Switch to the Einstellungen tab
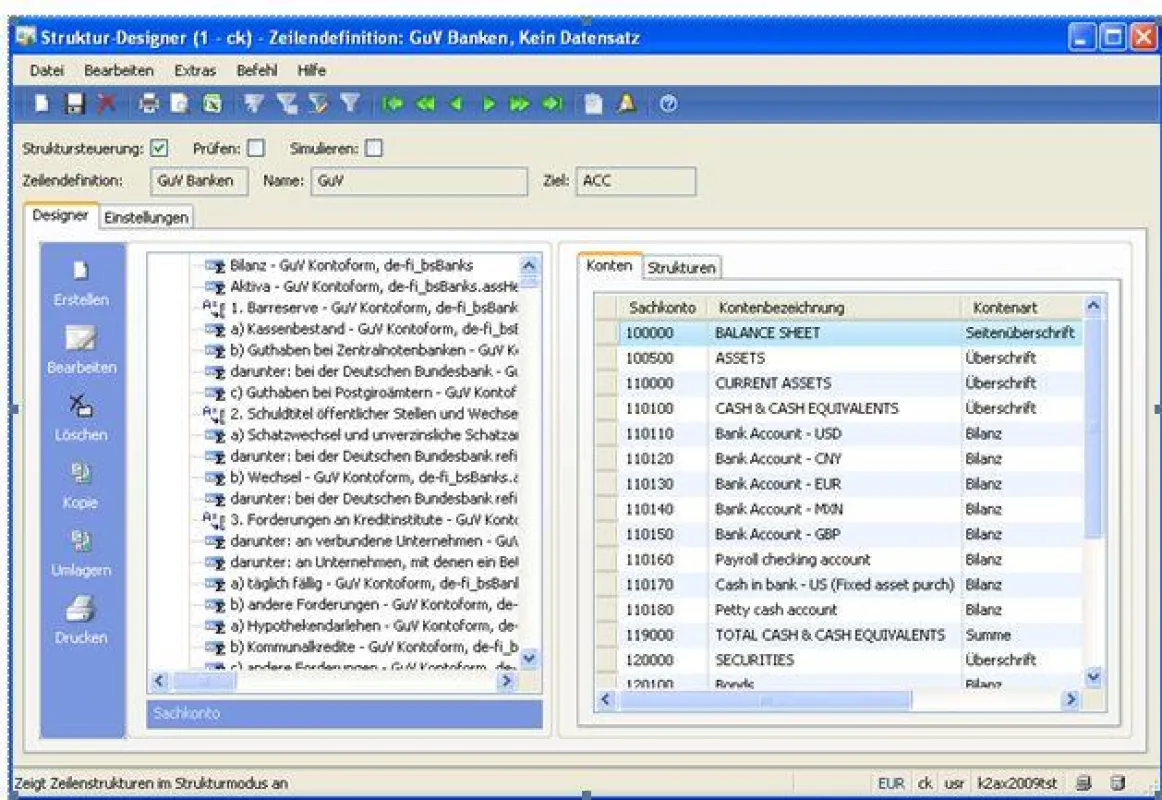 tap(146, 217)
